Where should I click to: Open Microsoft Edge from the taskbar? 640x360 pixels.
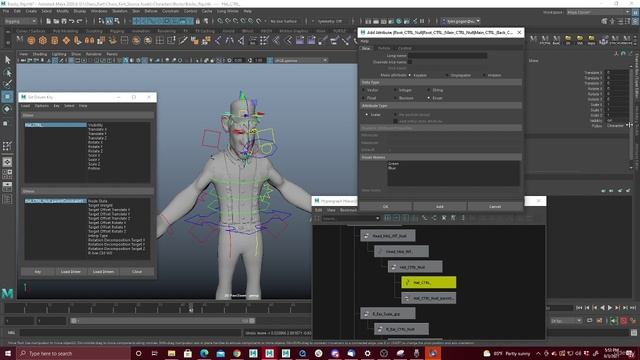click(204, 353)
